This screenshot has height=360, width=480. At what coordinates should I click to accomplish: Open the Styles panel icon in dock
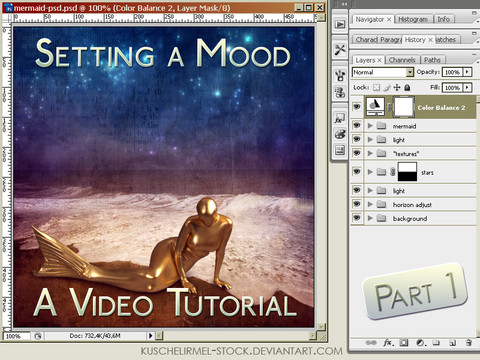(340, 118)
